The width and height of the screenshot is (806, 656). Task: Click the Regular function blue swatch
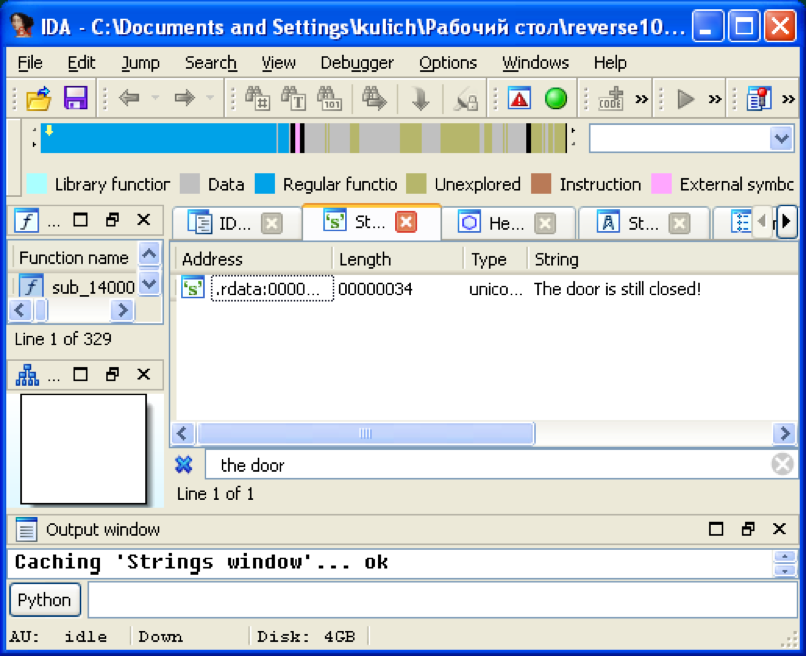265,184
